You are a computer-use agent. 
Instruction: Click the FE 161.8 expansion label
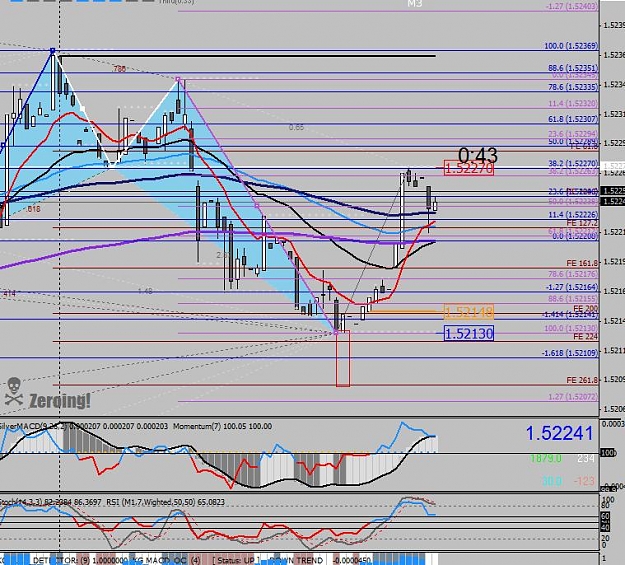pyautogui.click(x=582, y=263)
